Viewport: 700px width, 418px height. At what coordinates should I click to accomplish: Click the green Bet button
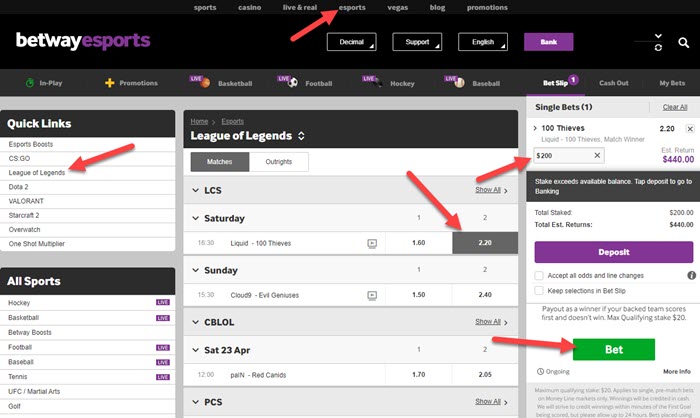(x=614, y=350)
